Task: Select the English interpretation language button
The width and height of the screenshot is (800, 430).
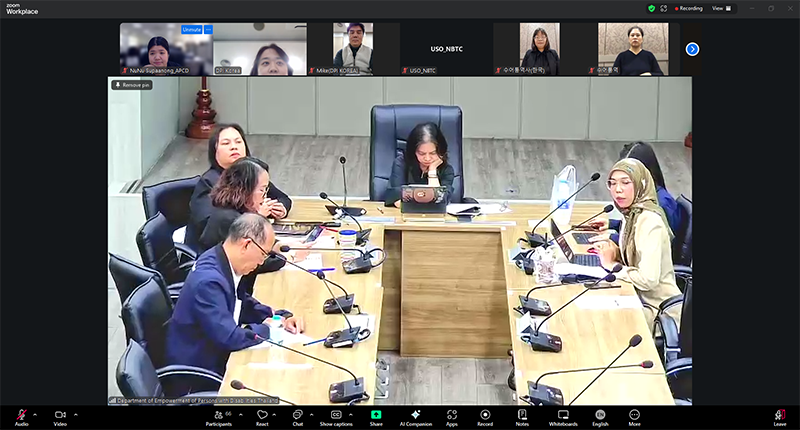Action: tap(600, 415)
